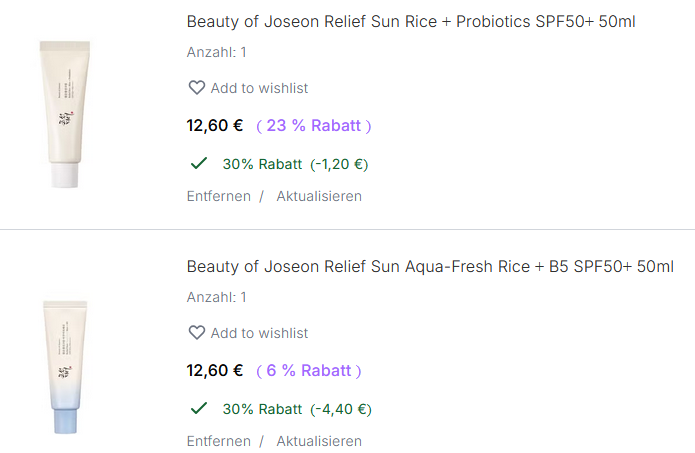Click the purple 23 % Rabatt label
The width and height of the screenshot is (695, 453).
point(314,126)
